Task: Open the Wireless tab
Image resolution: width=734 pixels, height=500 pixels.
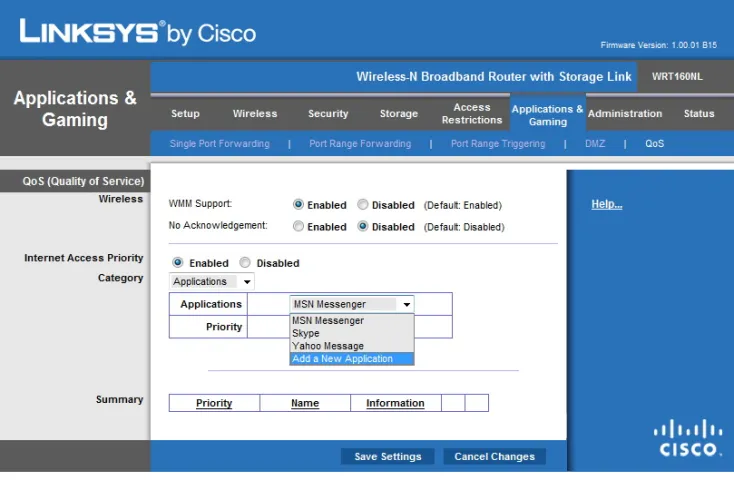Action: click(254, 114)
